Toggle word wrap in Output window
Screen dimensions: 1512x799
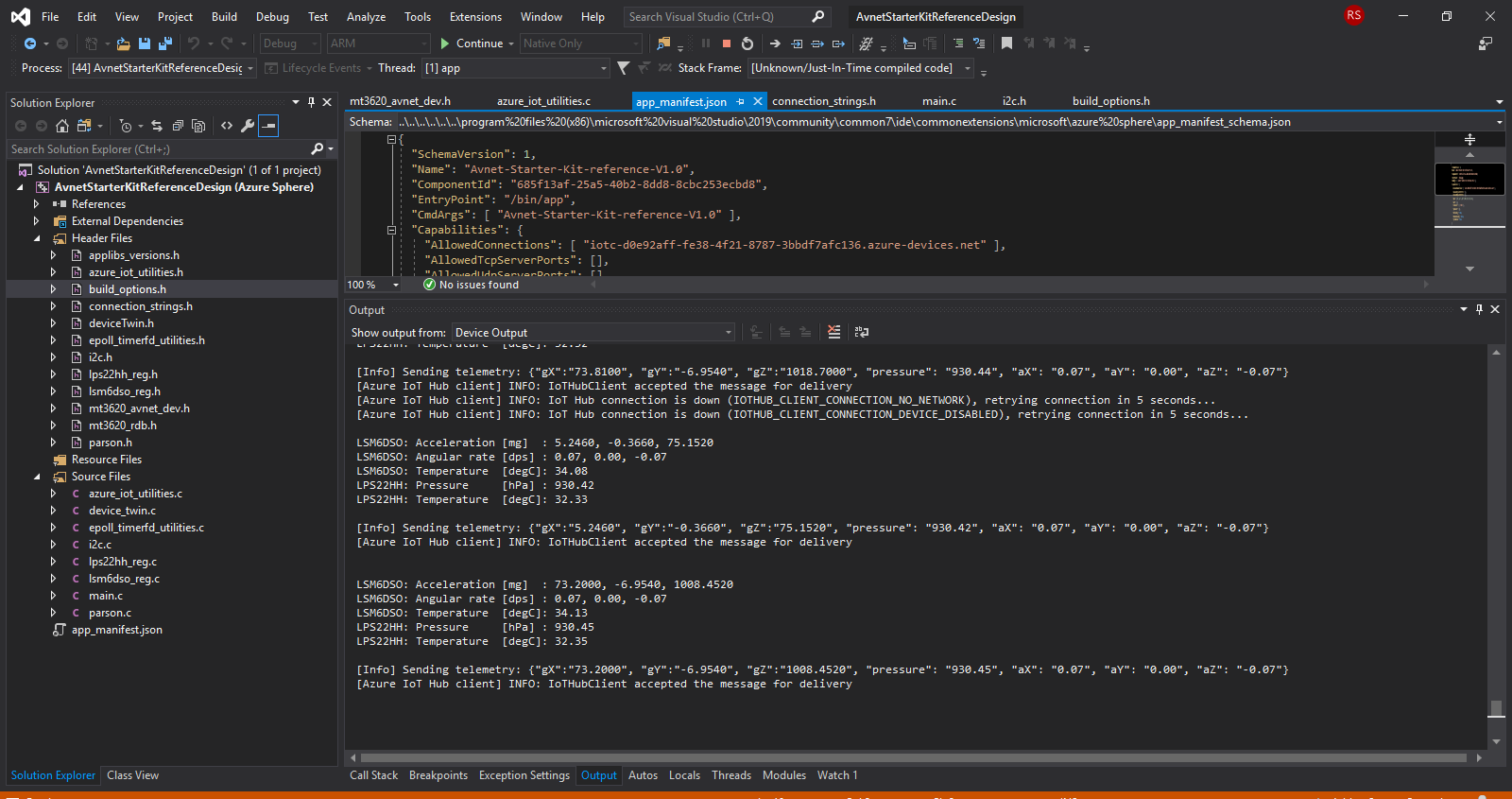pyautogui.click(x=861, y=332)
